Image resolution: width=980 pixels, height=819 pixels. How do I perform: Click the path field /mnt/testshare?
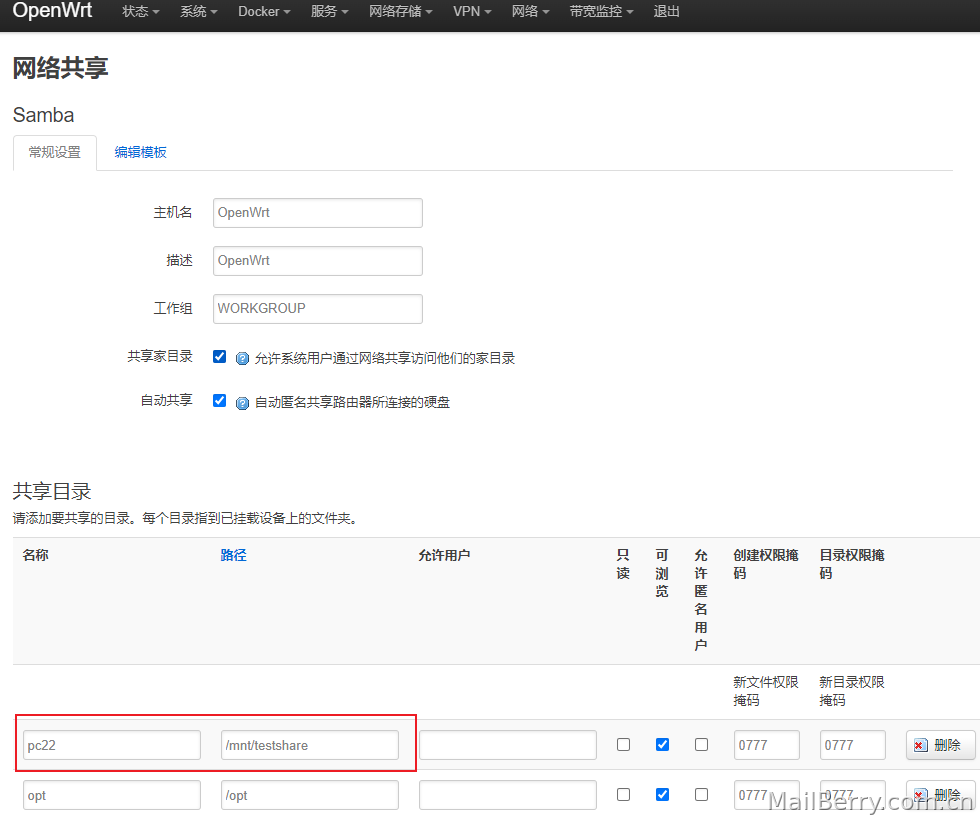click(x=309, y=745)
